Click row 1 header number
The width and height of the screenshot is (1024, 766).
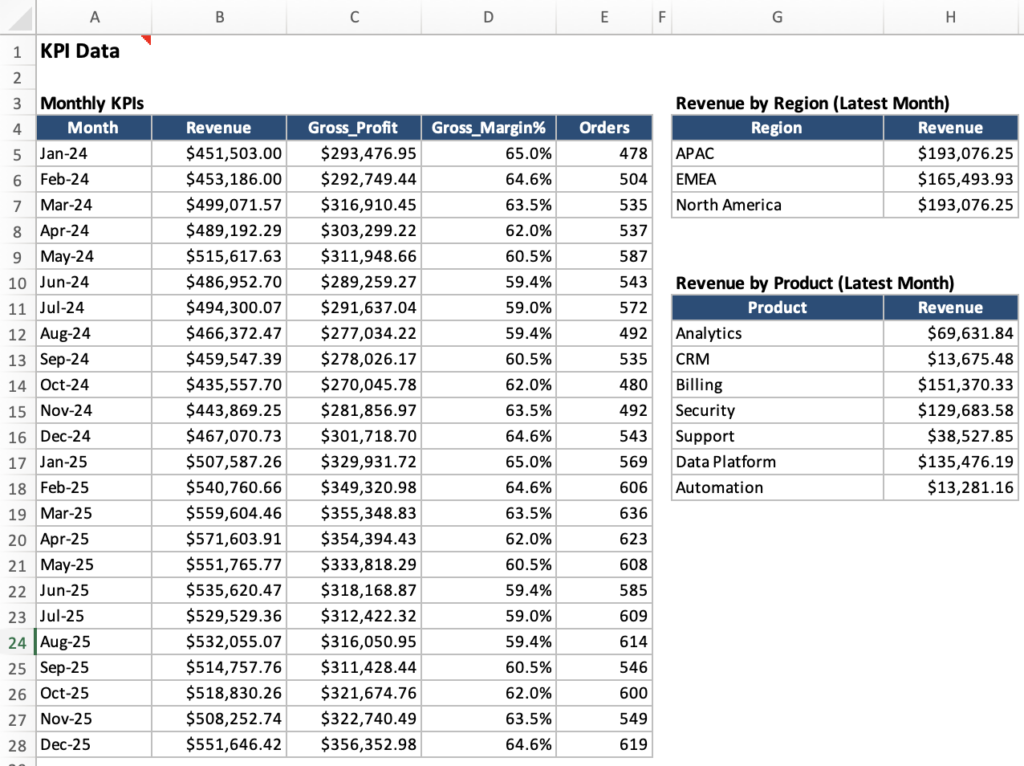point(18,52)
